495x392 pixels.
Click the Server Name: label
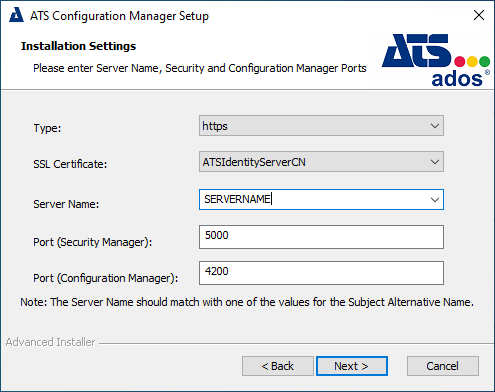pyautogui.click(x=66, y=204)
